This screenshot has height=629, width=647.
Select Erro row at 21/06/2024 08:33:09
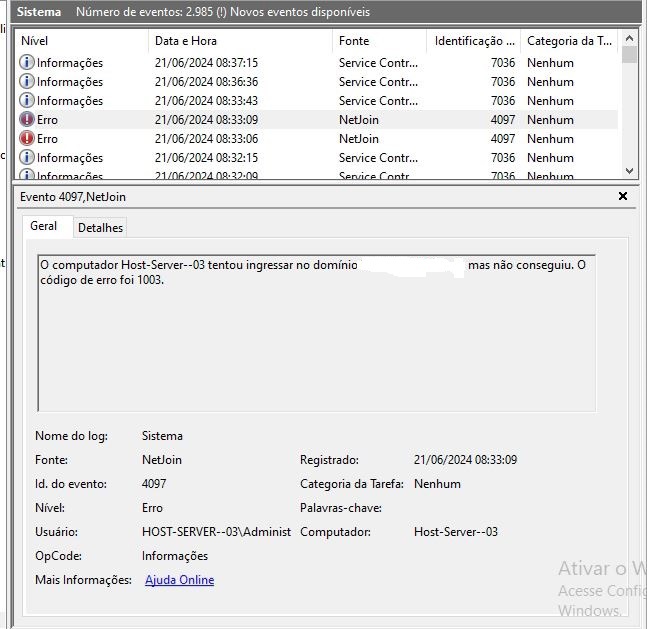tap(316, 120)
